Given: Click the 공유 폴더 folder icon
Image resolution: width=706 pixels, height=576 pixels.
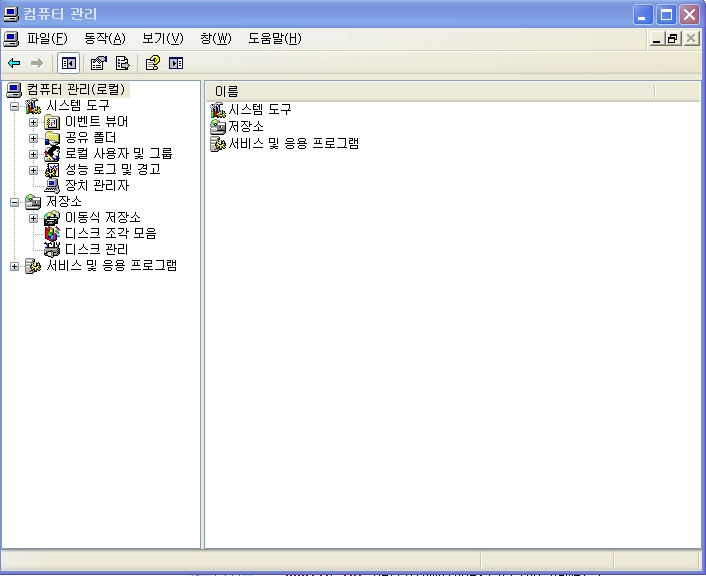Looking at the screenshot, I should pos(52,138).
